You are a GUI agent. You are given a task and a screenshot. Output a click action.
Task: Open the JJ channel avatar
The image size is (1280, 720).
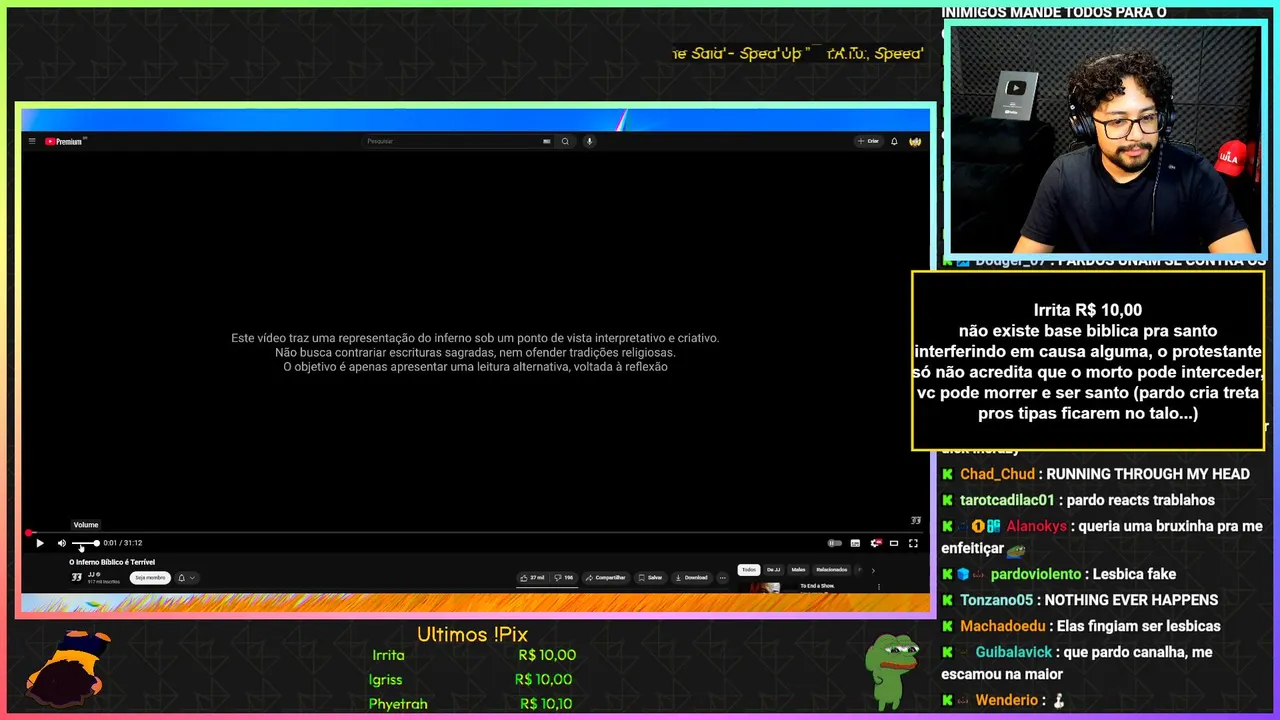[76, 577]
